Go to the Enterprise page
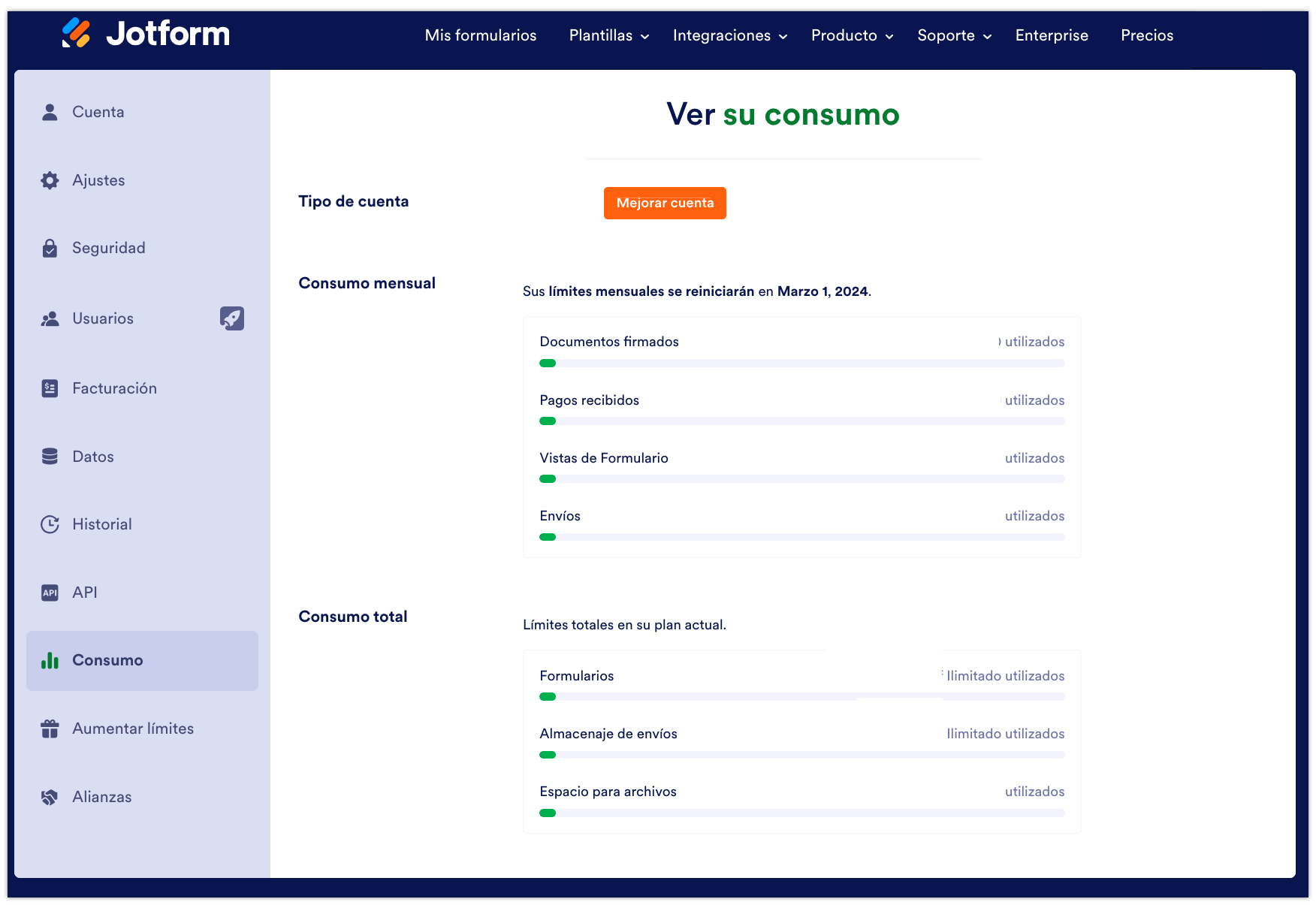The image size is (1316, 905). click(x=1052, y=35)
